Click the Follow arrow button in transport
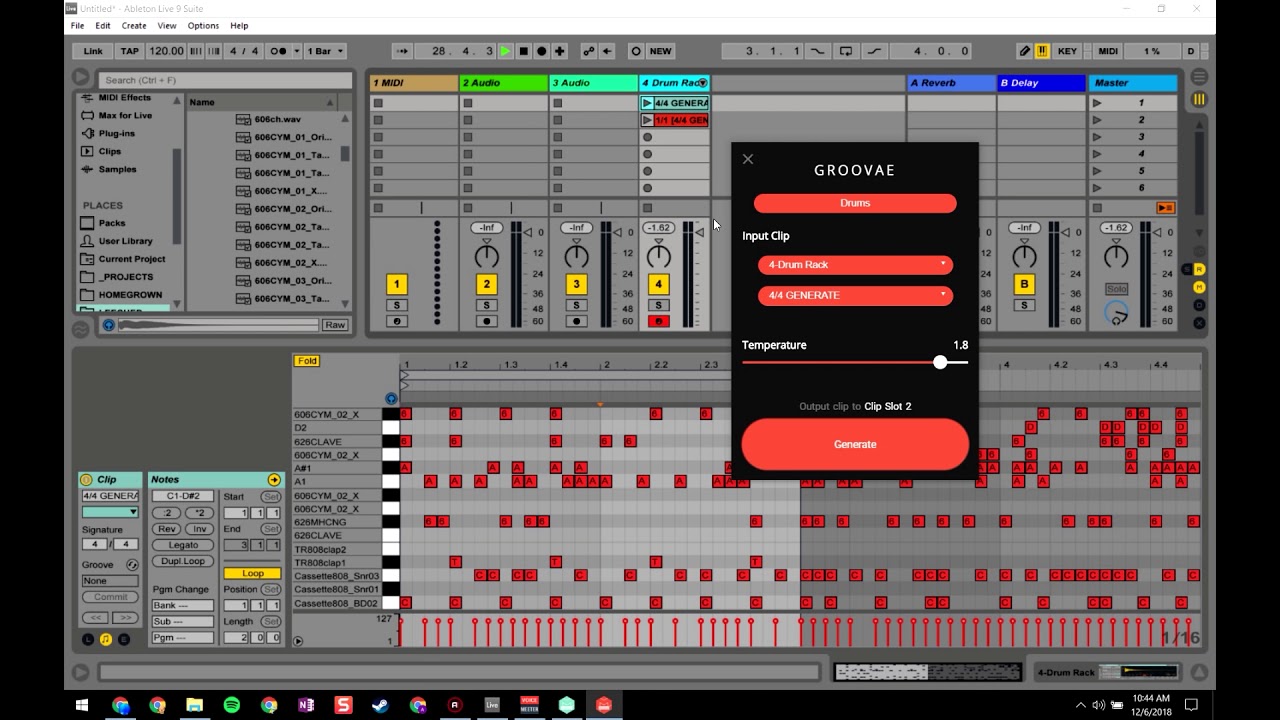This screenshot has height=720, width=1280. coord(402,51)
